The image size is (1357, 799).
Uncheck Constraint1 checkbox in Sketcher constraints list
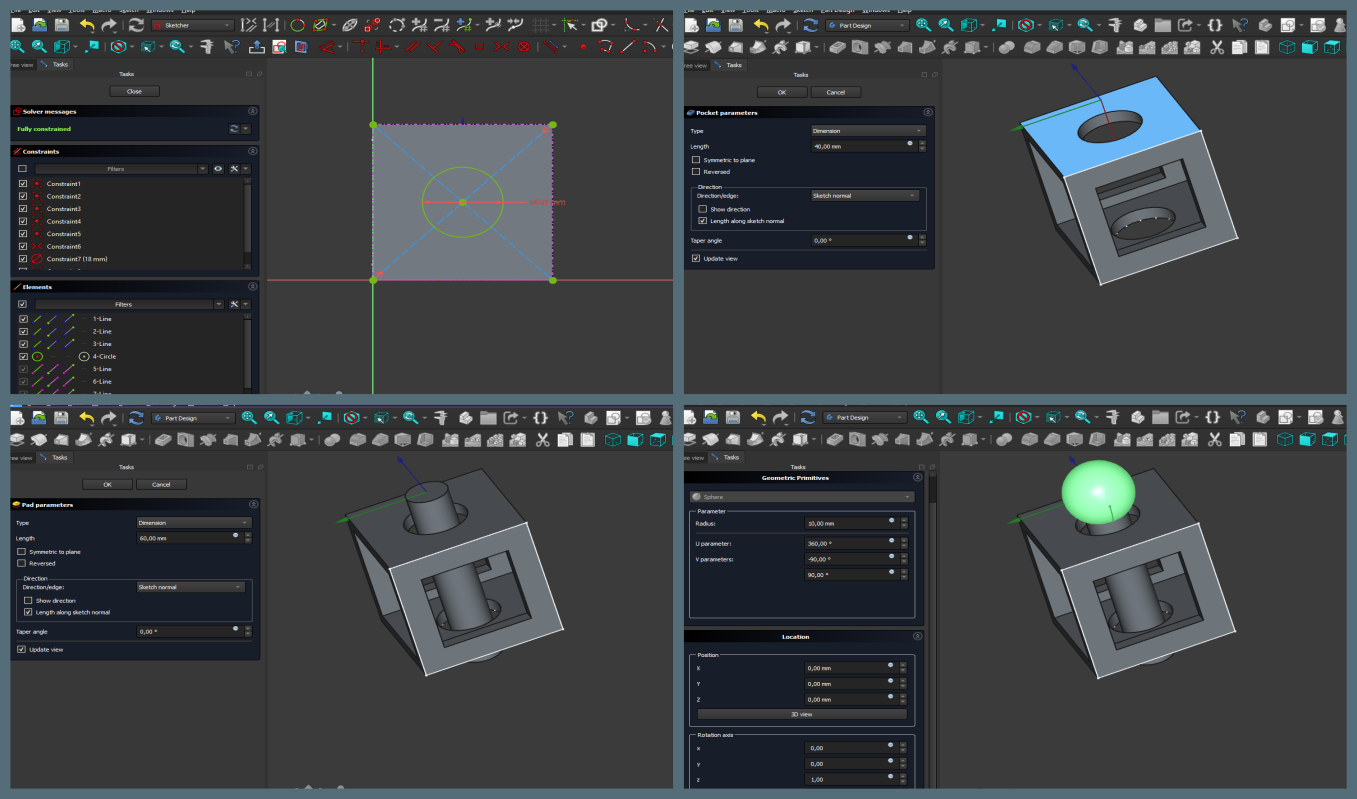[23, 184]
